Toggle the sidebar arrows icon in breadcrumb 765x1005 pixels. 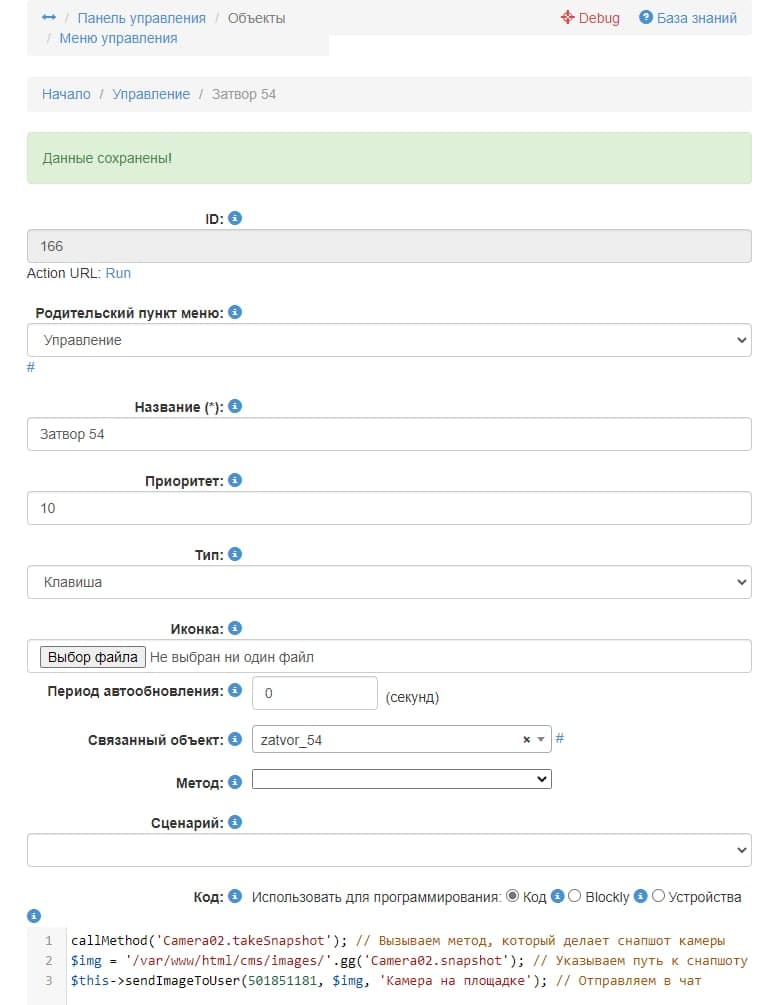(48, 18)
